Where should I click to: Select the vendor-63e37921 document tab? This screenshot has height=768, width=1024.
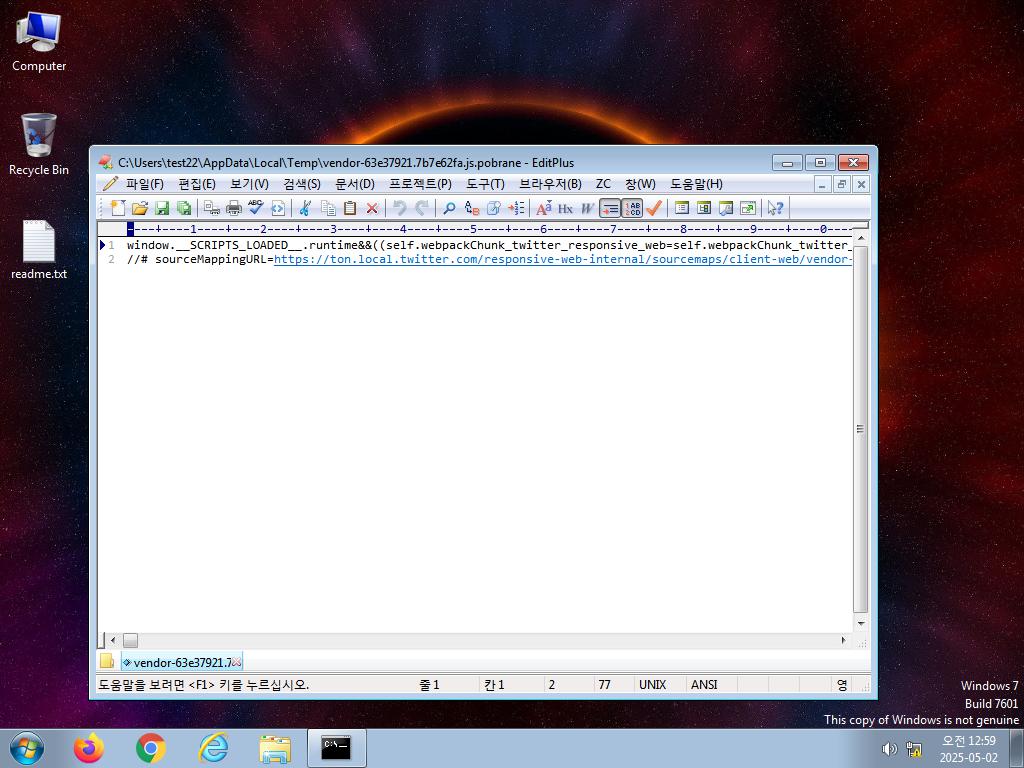(x=176, y=662)
